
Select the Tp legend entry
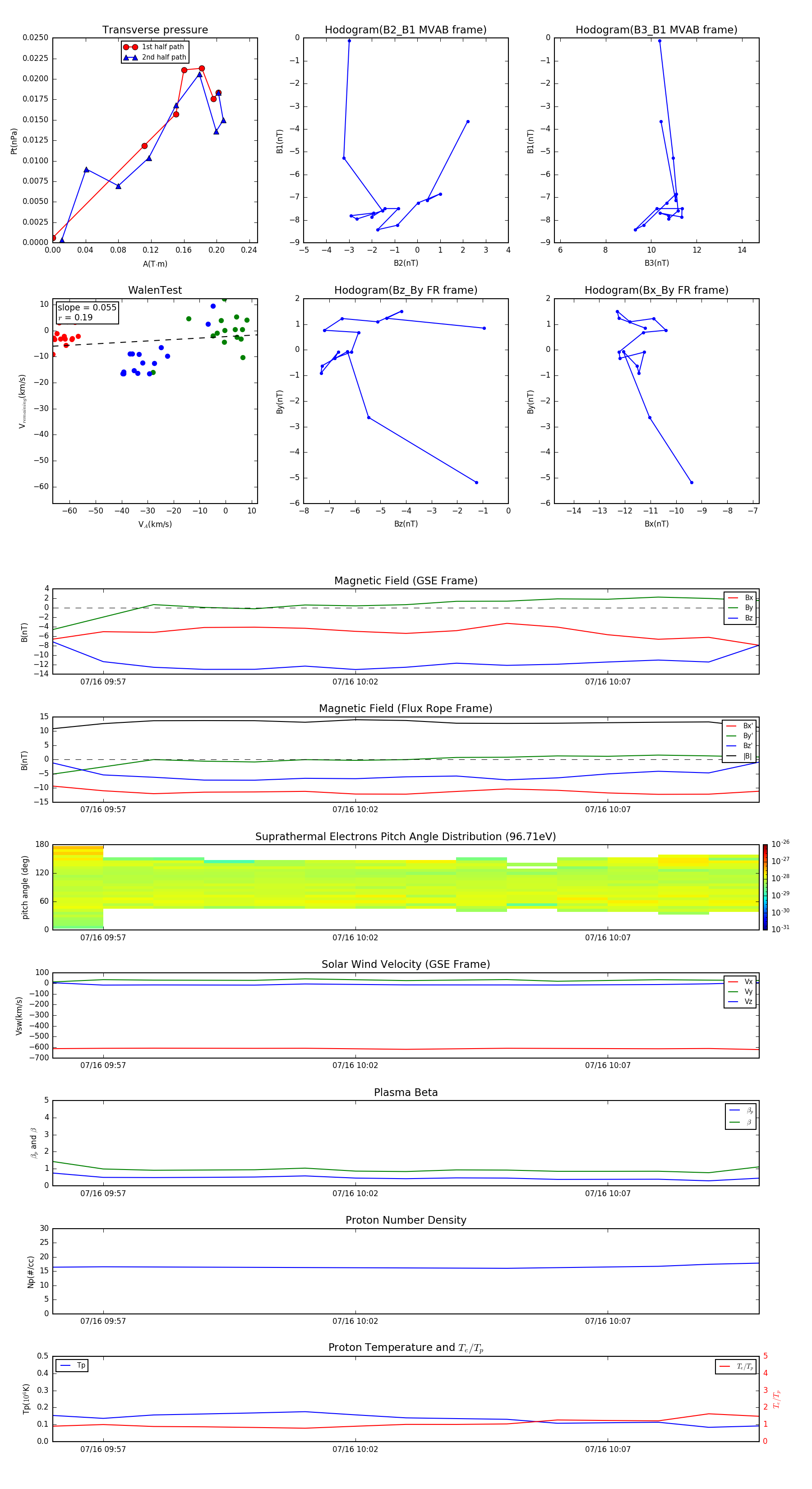coord(72,1365)
